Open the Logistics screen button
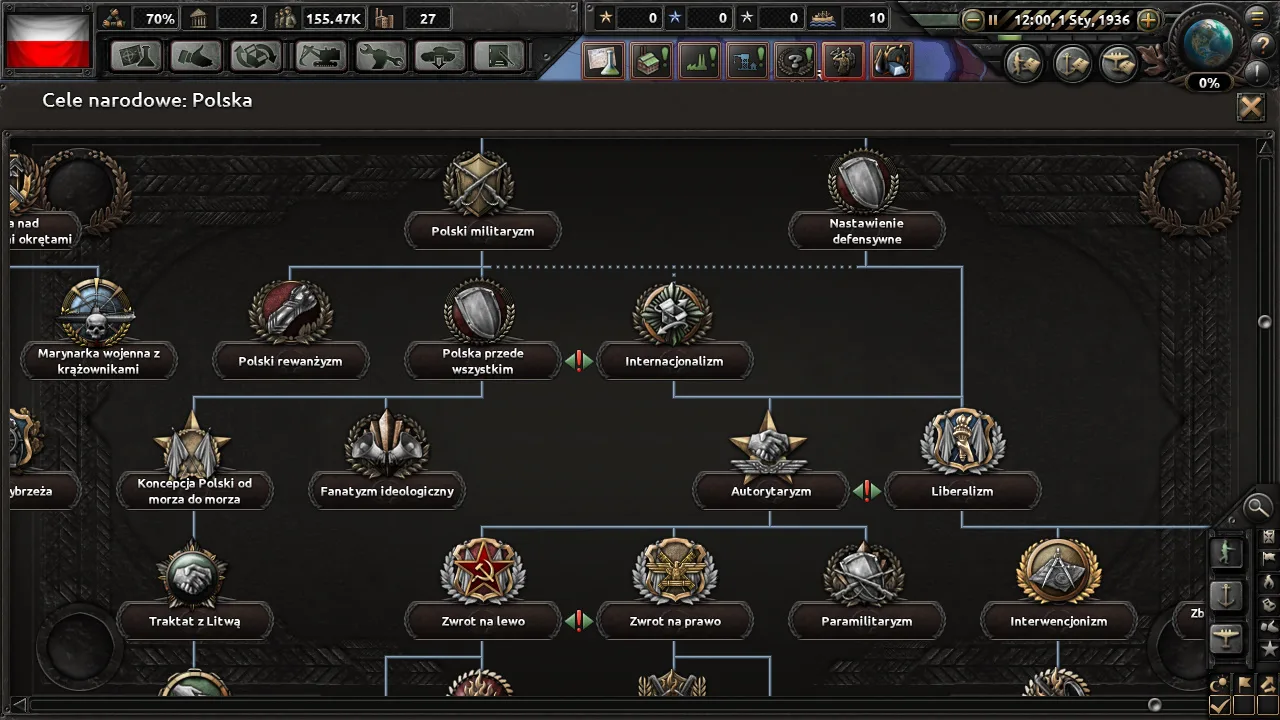 499,56
